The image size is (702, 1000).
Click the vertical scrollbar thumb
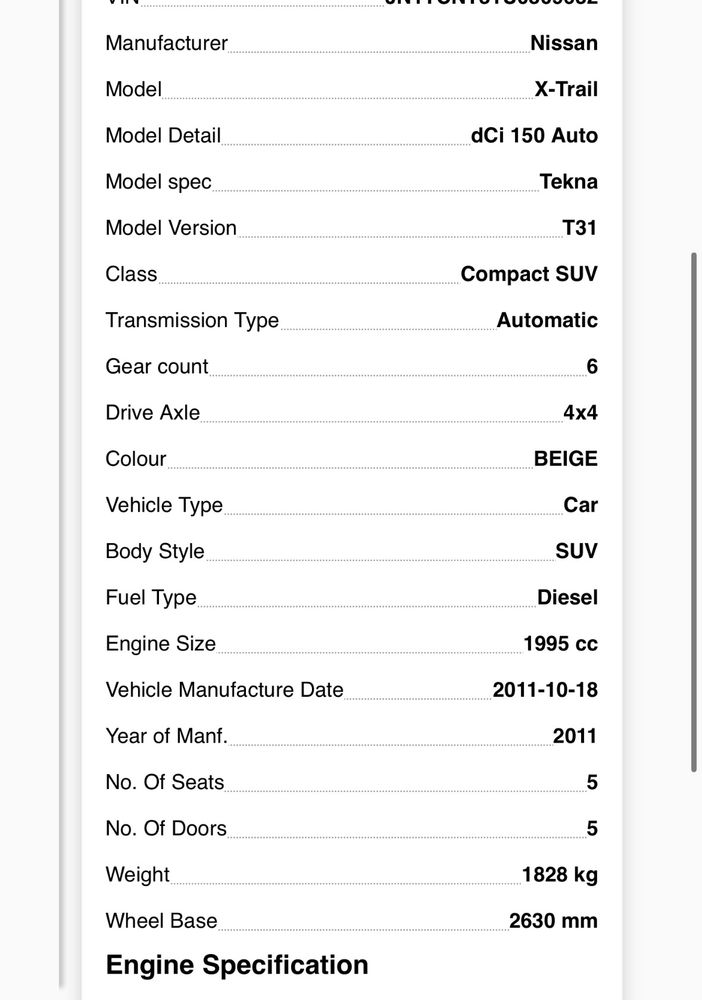pyautogui.click(x=694, y=512)
